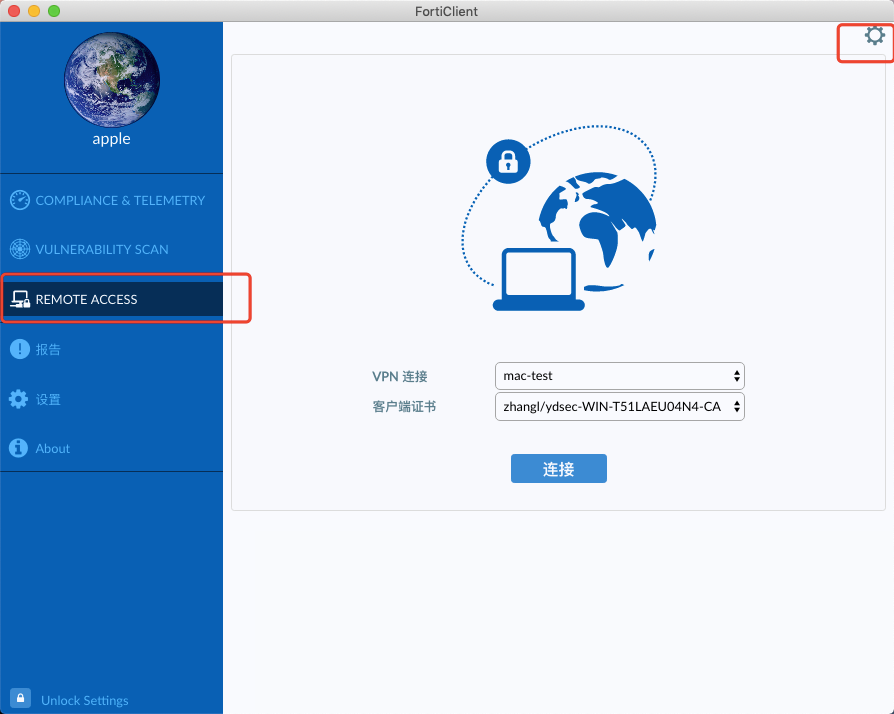Click the Remote Access laptop-lock icon
This screenshot has height=714, width=894.
[20, 299]
